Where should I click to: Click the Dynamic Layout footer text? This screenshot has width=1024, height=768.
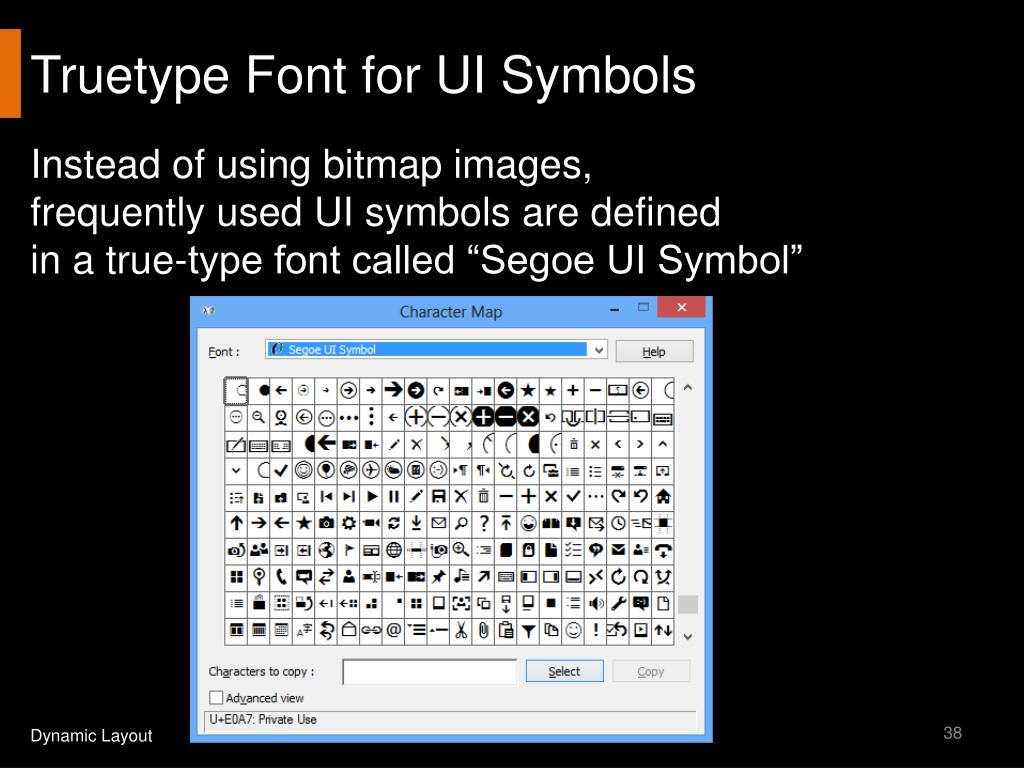[91, 735]
